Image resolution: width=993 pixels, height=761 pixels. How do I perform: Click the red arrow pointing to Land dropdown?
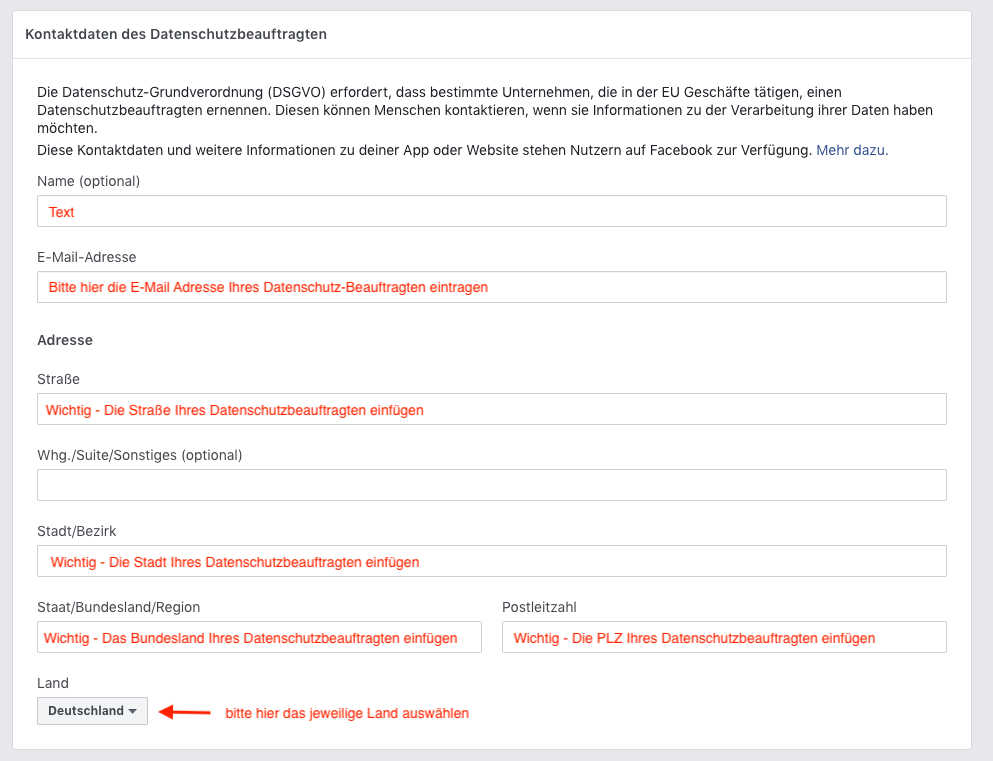tap(185, 712)
